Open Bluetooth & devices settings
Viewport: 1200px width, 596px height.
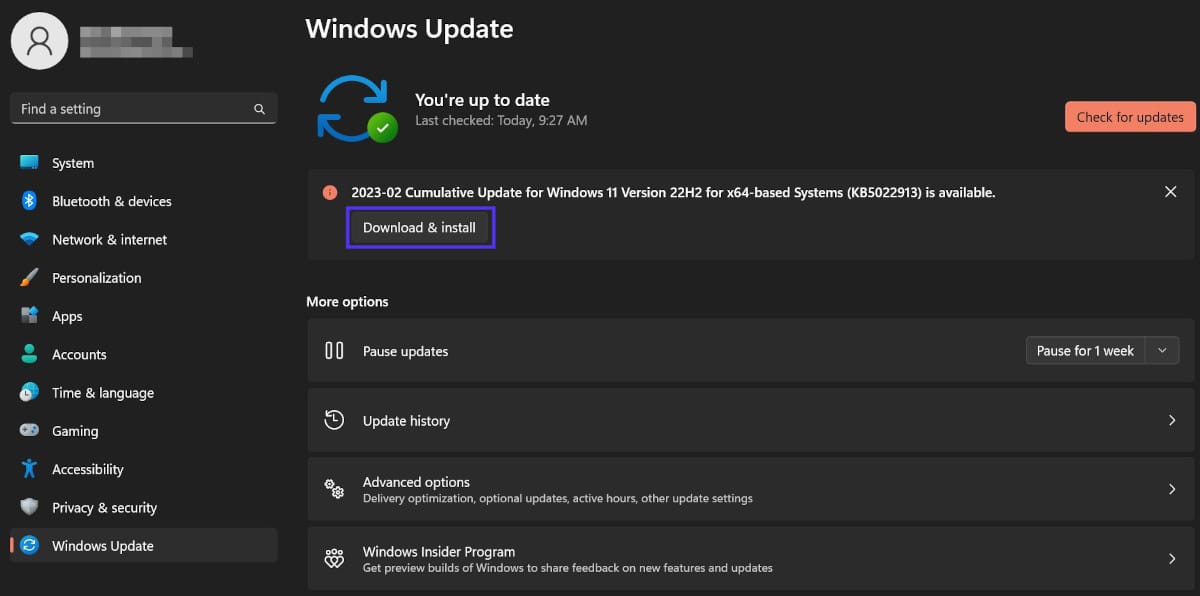110,201
